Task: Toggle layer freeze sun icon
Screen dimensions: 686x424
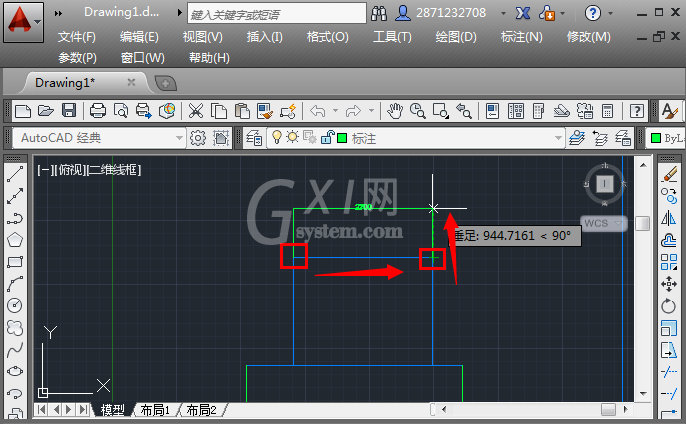Action: 292,137
